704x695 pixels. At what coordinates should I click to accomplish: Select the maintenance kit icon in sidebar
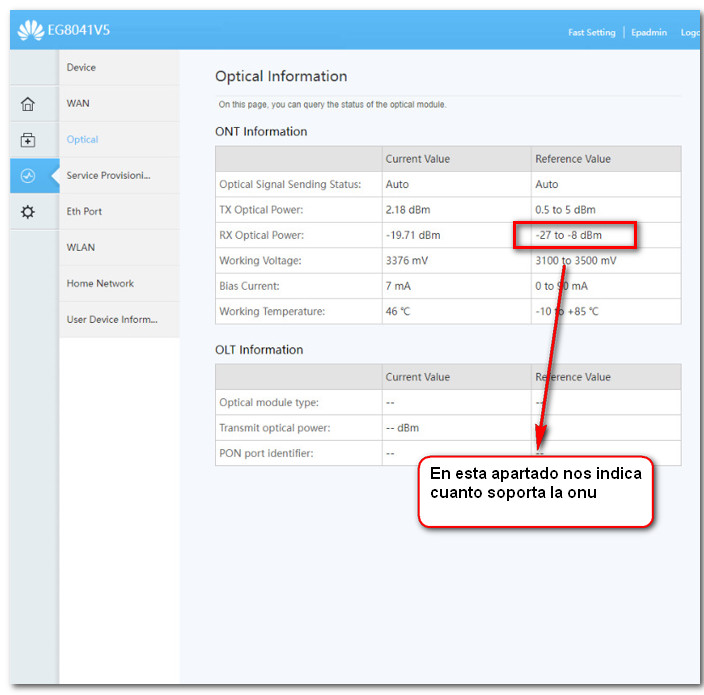click(28, 140)
